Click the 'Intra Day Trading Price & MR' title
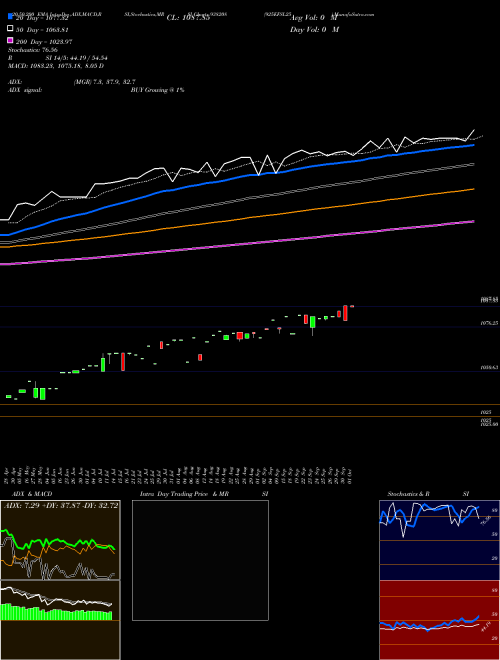The height and width of the screenshot is (660, 500). click(x=185, y=494)
